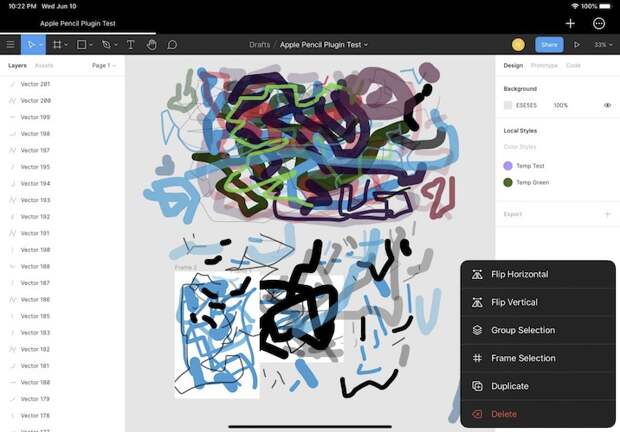The height and width of the screenshot is (432, 620).
Task: Open the Page 1 dropdown
Action: tap(104, 66)
